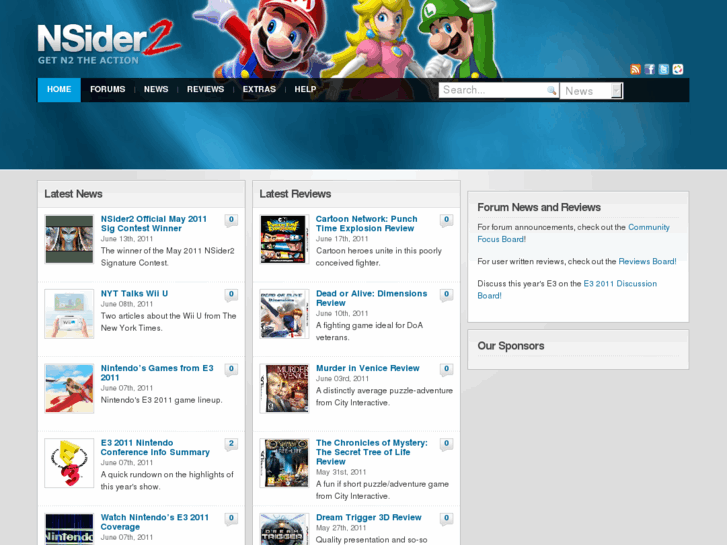Open E3 2011 Nintendo Conference Info Summary

pos(155,448)
